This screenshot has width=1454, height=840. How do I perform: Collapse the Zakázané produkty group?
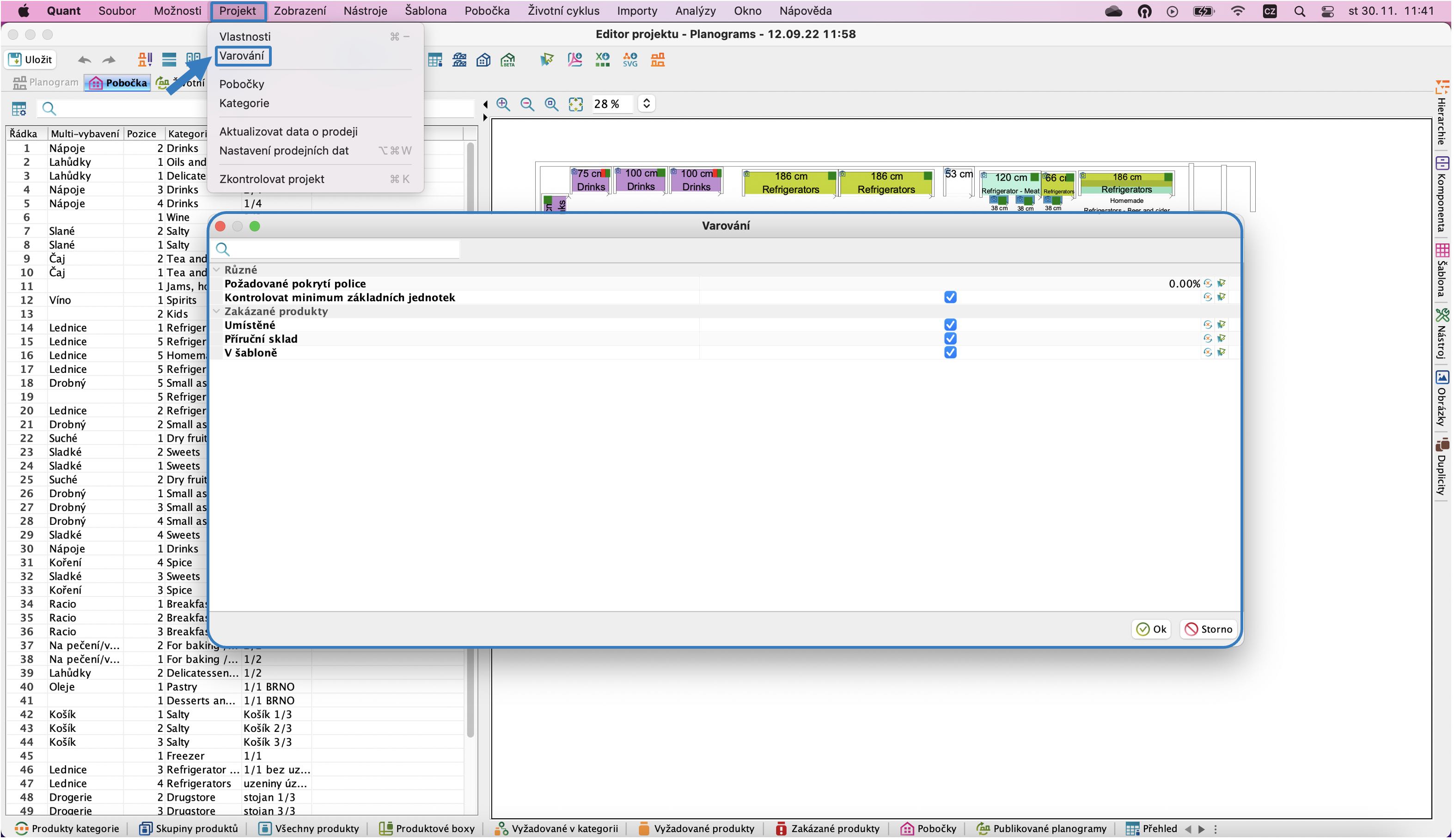coord(216,311)
